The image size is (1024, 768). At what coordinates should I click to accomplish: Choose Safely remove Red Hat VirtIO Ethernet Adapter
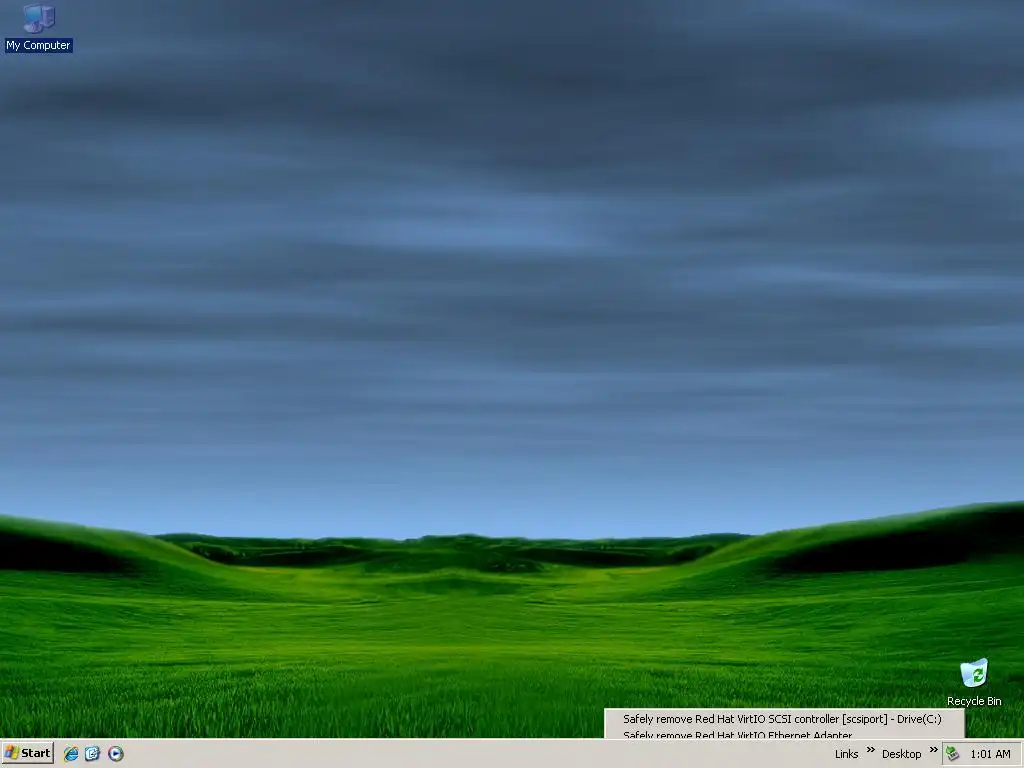tap(783, 734)
